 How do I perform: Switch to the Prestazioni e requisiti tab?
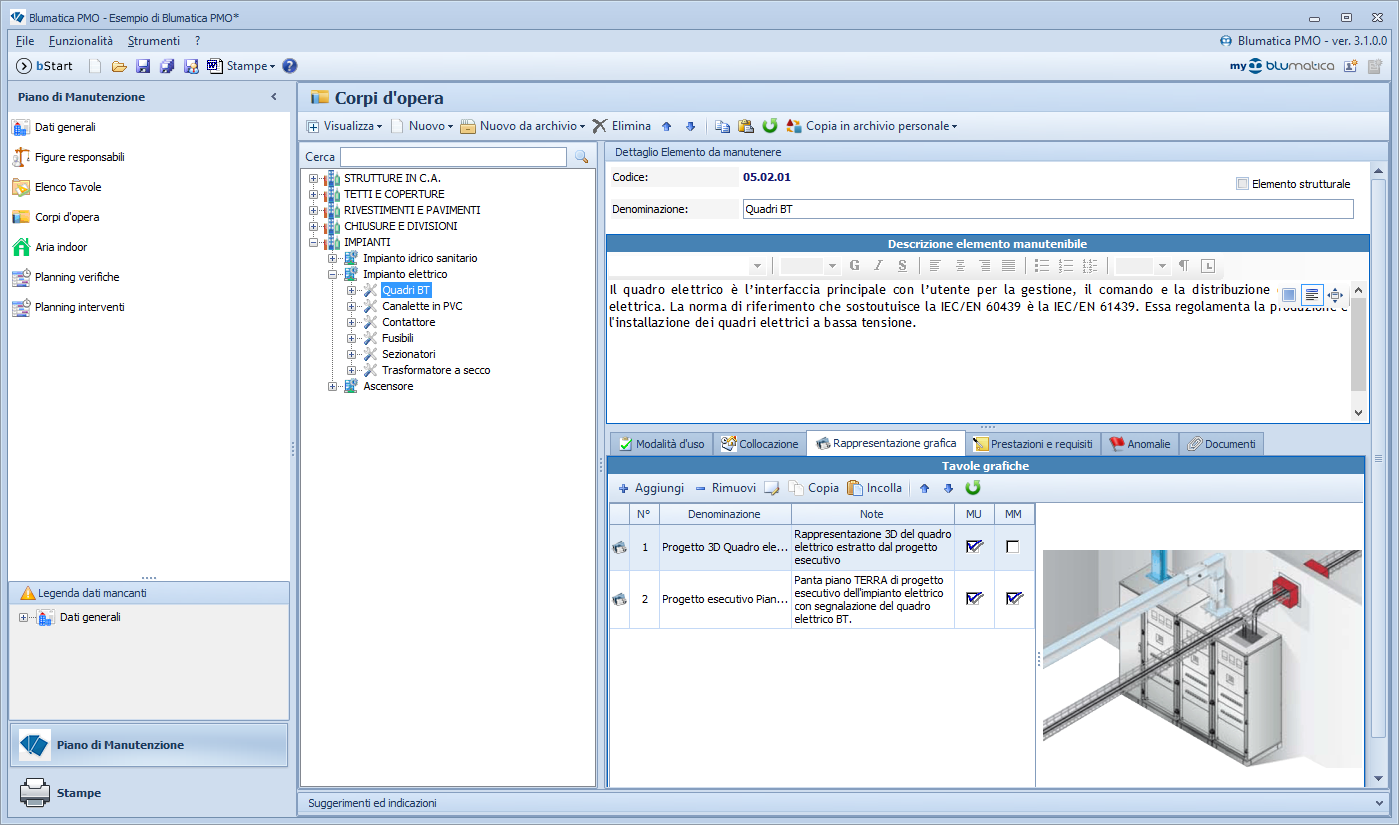[x=1033, y=444]
